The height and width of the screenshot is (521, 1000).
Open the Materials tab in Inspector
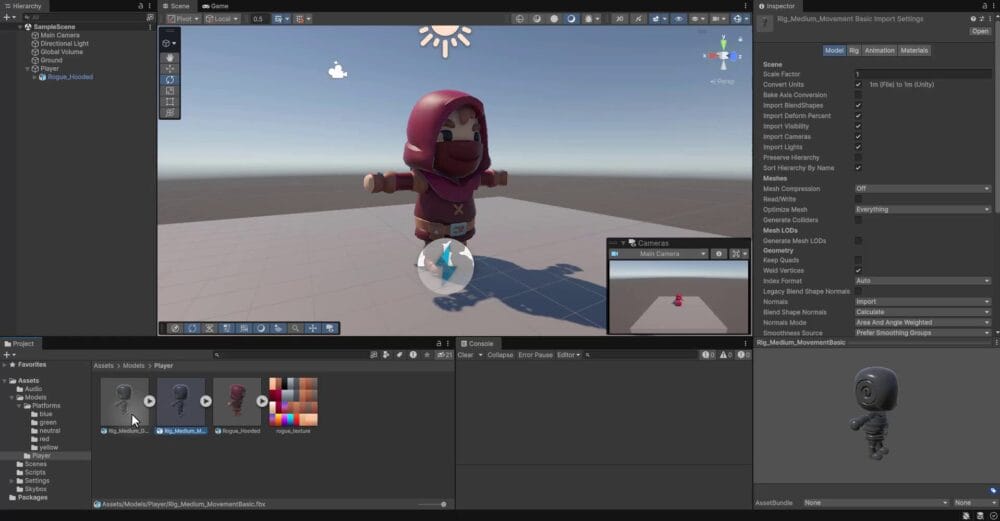(x=914, y=50)
